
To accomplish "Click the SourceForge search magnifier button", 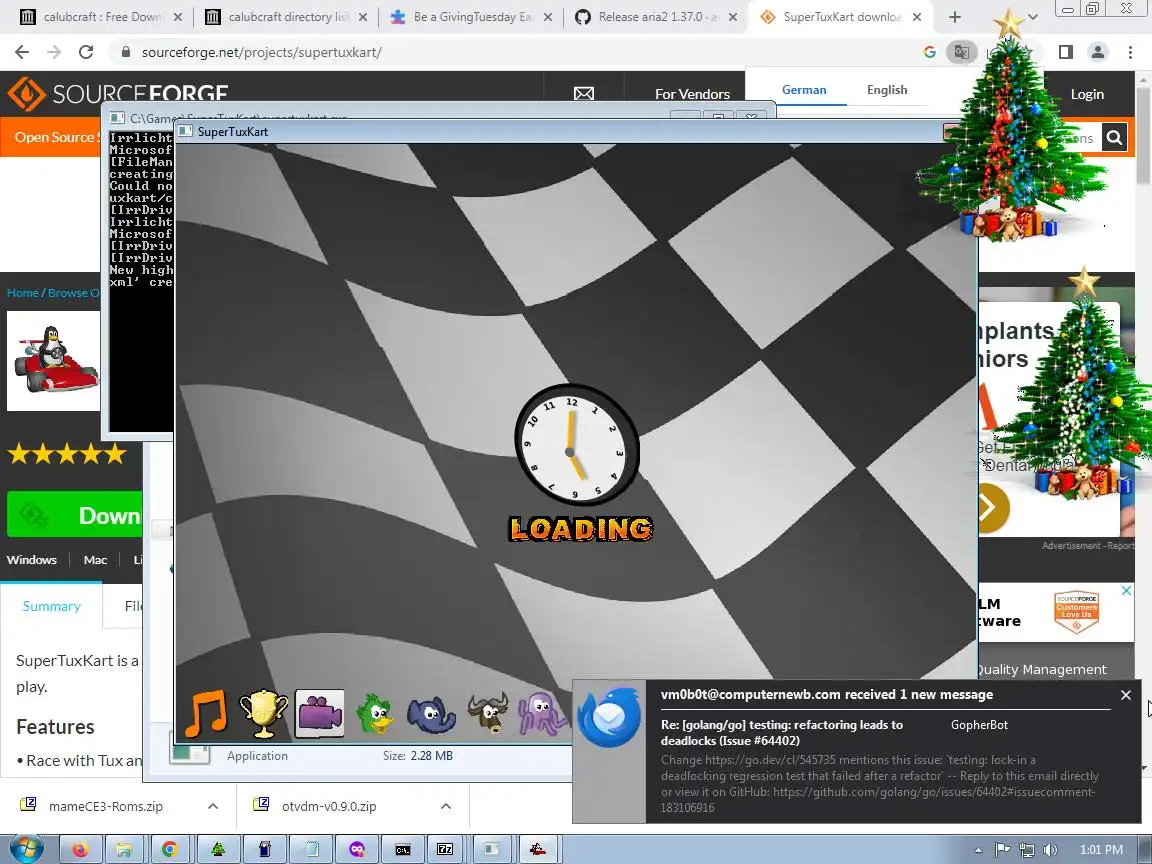I will [x=1114, y=137].
